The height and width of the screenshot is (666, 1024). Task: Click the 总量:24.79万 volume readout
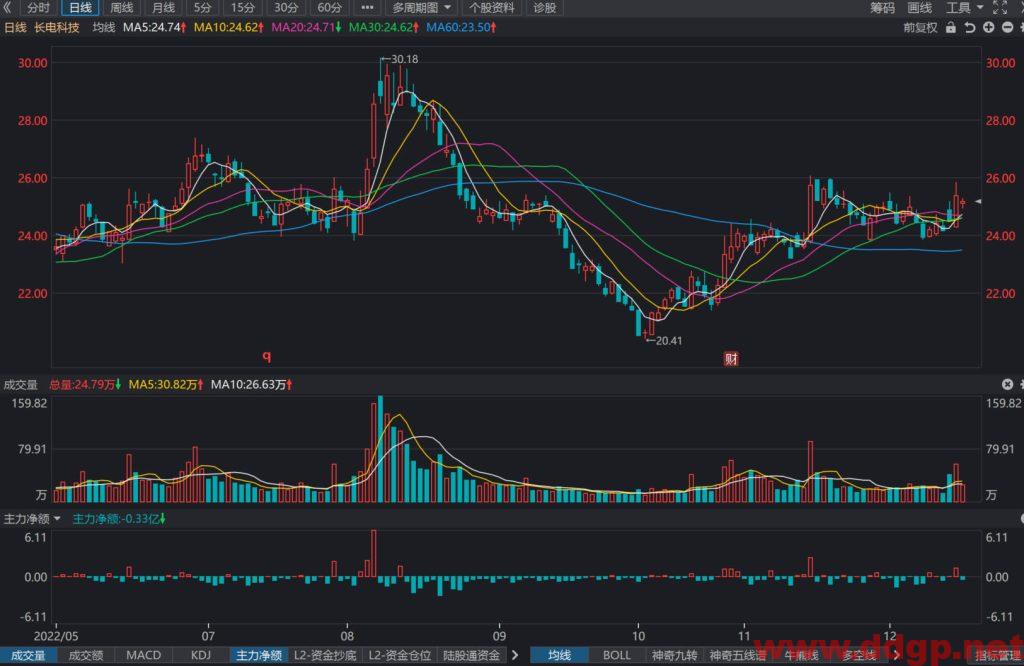(x=86, y=385)
